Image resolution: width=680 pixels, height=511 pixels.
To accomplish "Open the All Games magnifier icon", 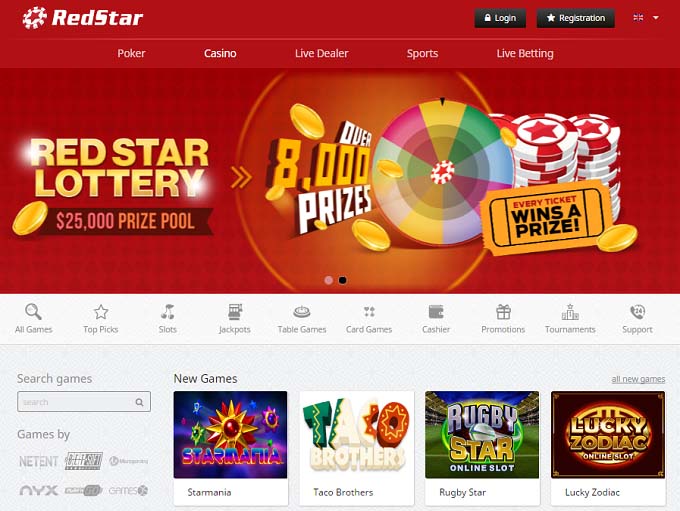I will [x=33, y=311].
